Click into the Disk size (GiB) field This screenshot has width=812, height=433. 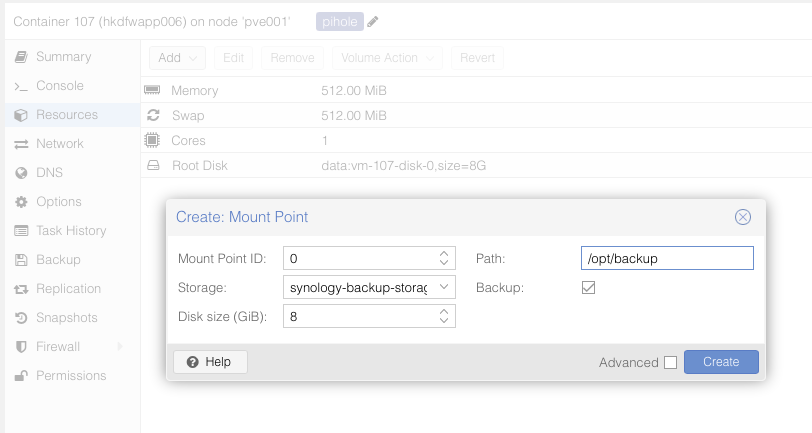(360, 316)
